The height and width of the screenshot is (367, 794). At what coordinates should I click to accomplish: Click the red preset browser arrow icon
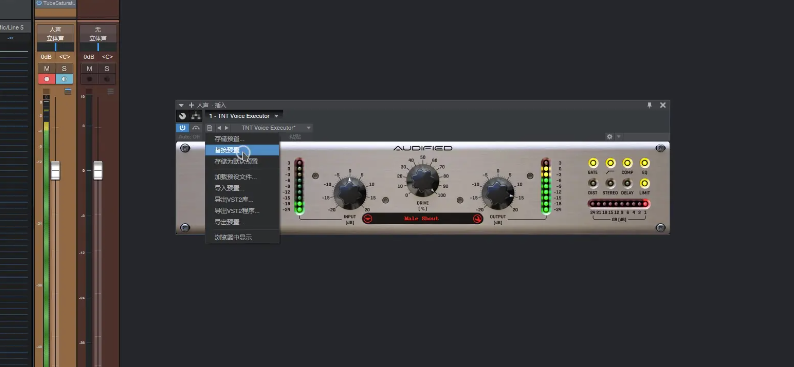[368, 219]
